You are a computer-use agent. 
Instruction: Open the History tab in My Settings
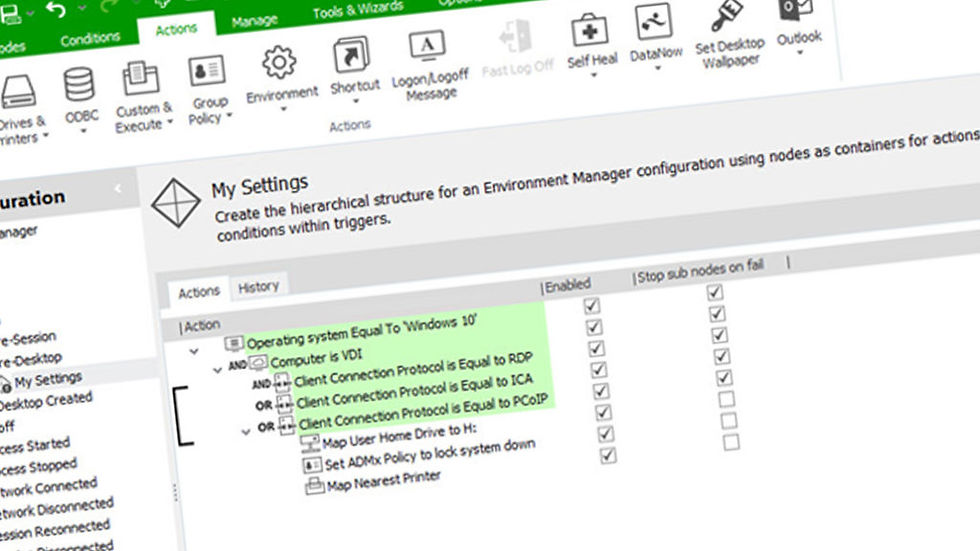[258, 287]
